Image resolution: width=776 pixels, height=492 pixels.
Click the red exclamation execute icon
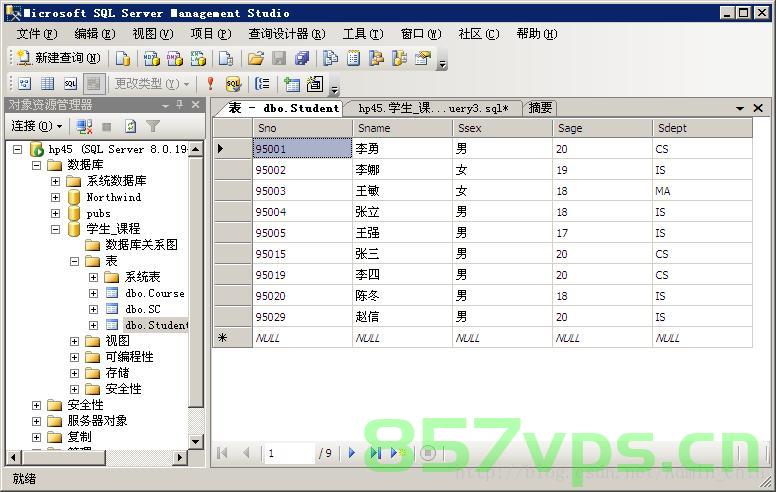210,84
